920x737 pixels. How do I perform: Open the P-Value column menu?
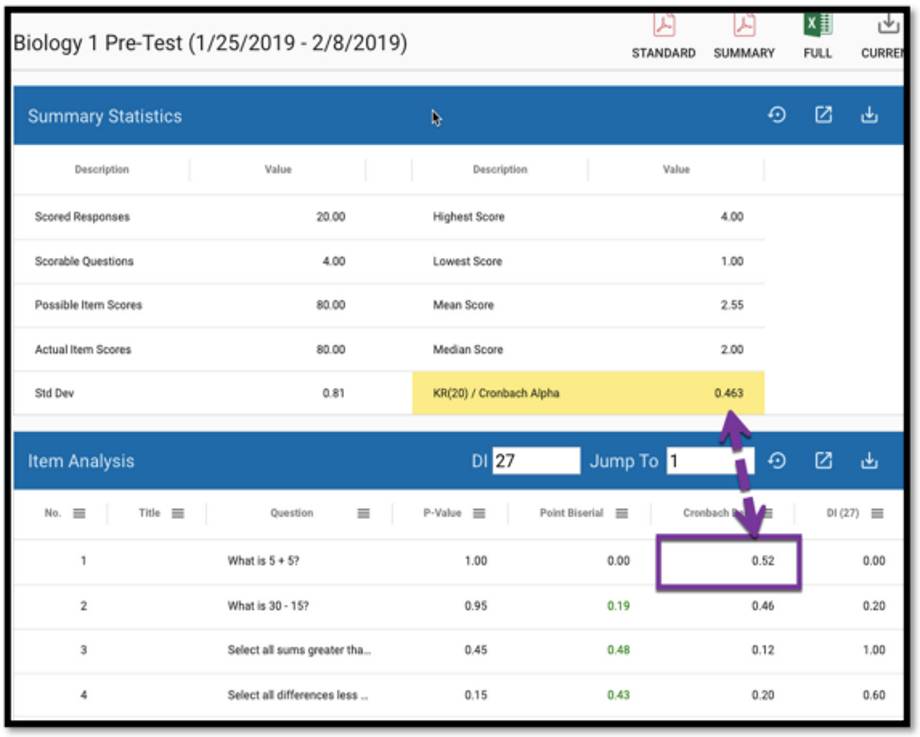tap(479, 514)
